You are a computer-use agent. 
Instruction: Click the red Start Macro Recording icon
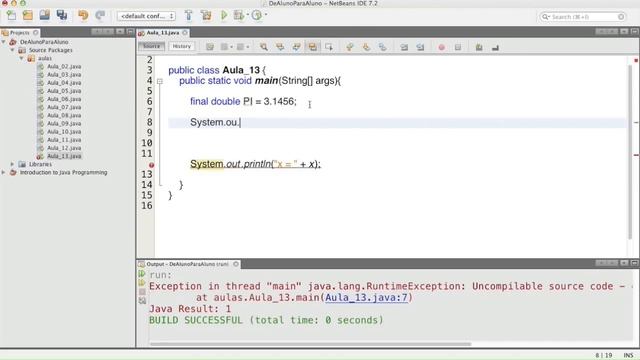(441, 47)
